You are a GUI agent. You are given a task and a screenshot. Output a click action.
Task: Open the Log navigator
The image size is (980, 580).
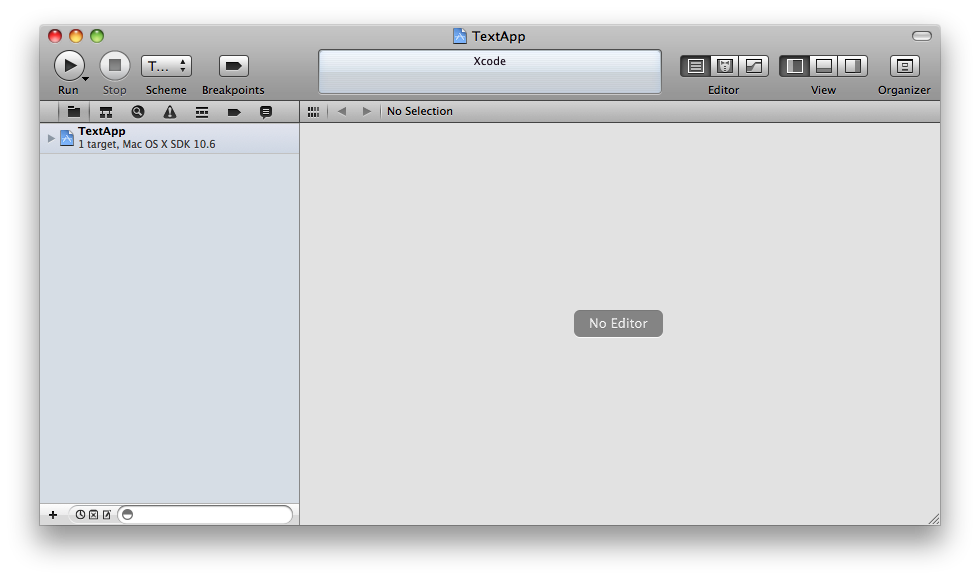[266, 112]
